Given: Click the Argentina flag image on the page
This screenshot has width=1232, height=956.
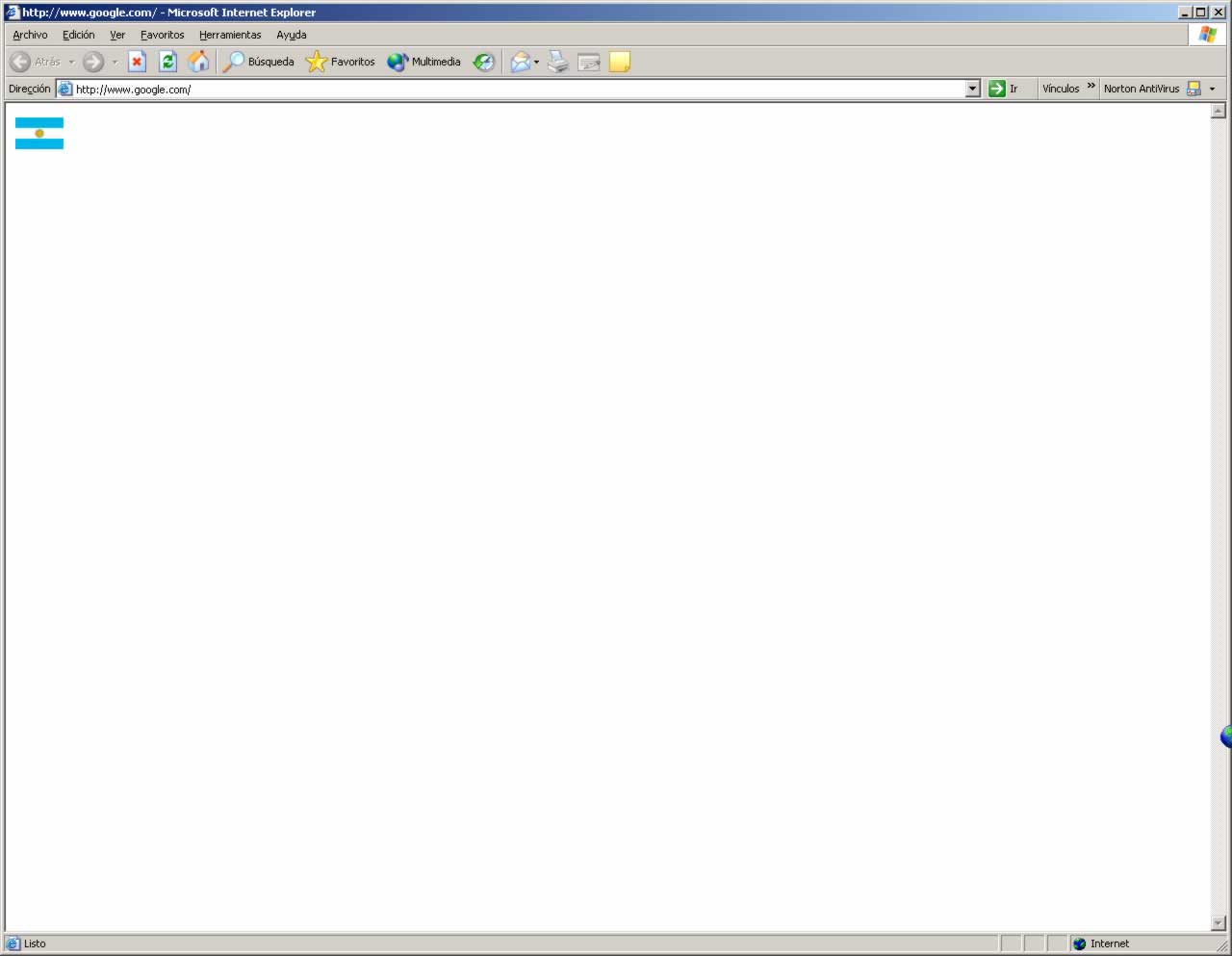Looking at the screenshot, I should point(39,133).
